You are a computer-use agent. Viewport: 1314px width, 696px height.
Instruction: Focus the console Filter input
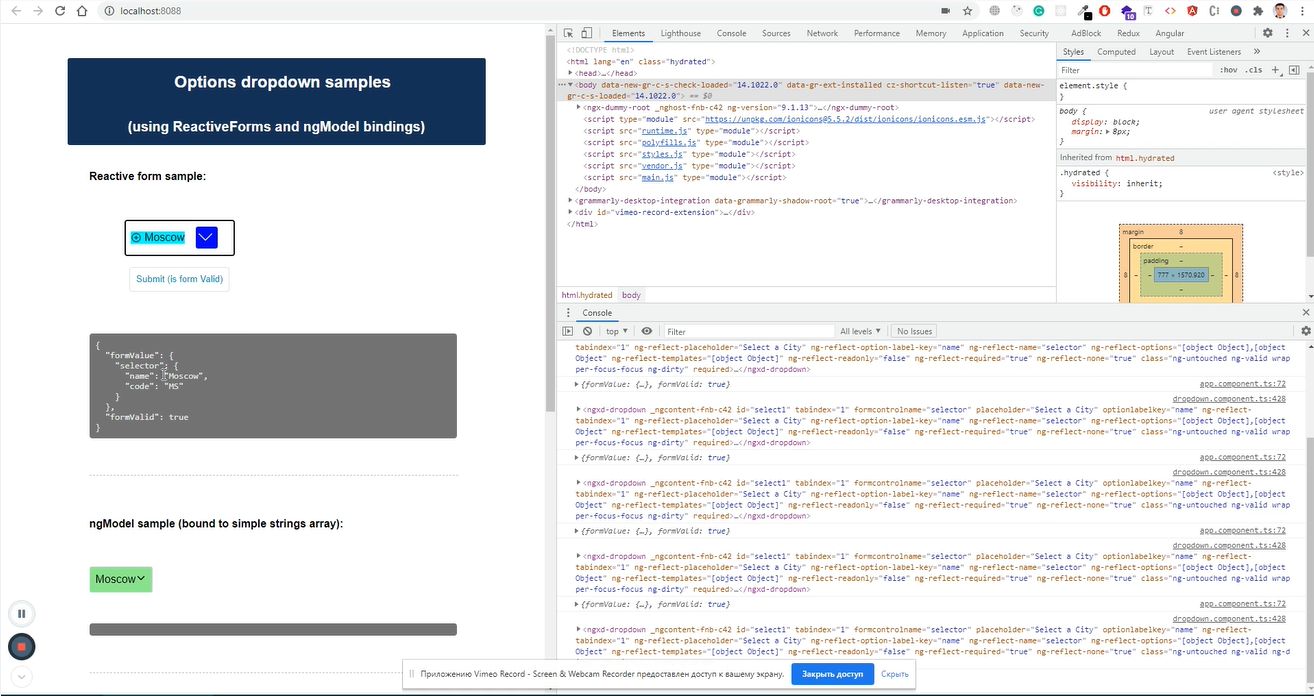point(748,331)
